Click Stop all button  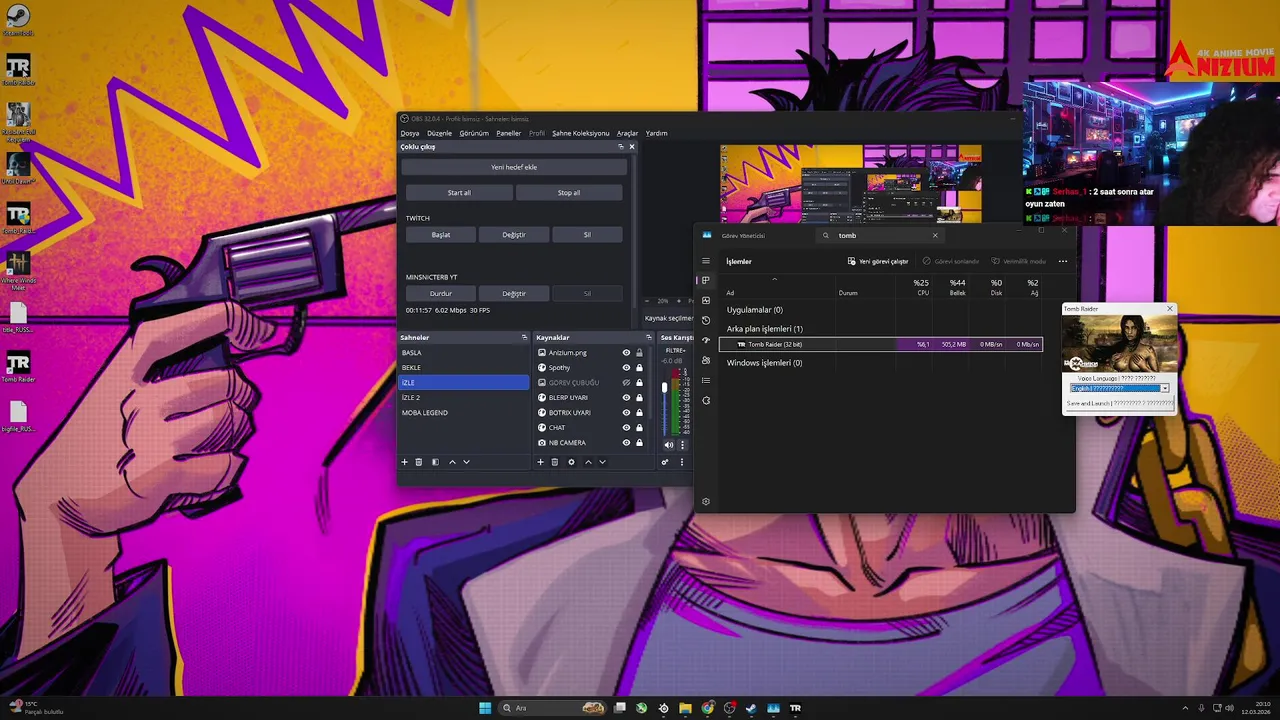pos(569,193)
